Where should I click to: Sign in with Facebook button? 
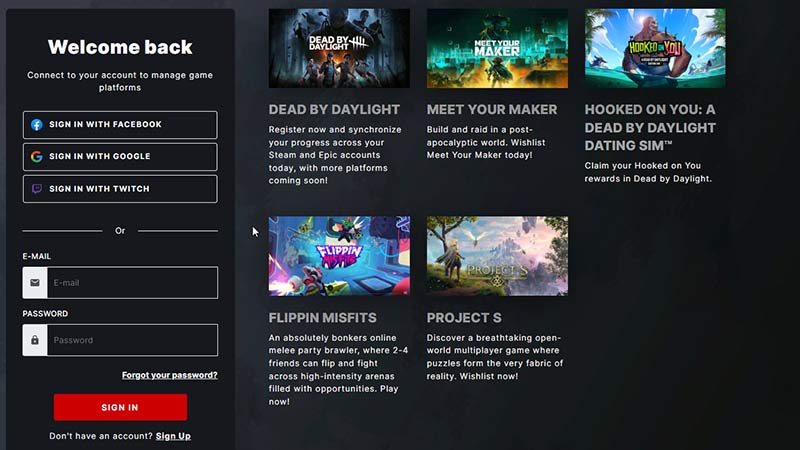120,124
